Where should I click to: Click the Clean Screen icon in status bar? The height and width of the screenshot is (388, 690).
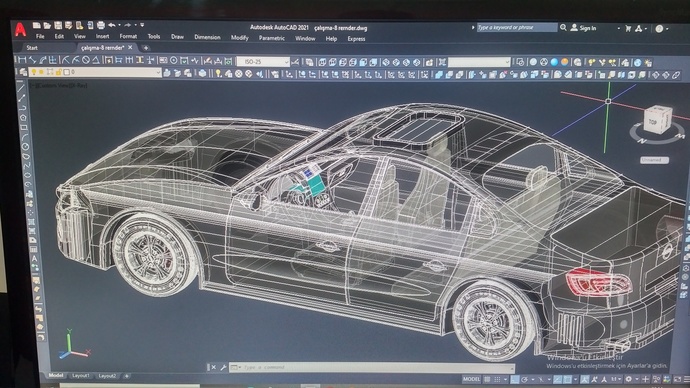click(677, 379)
